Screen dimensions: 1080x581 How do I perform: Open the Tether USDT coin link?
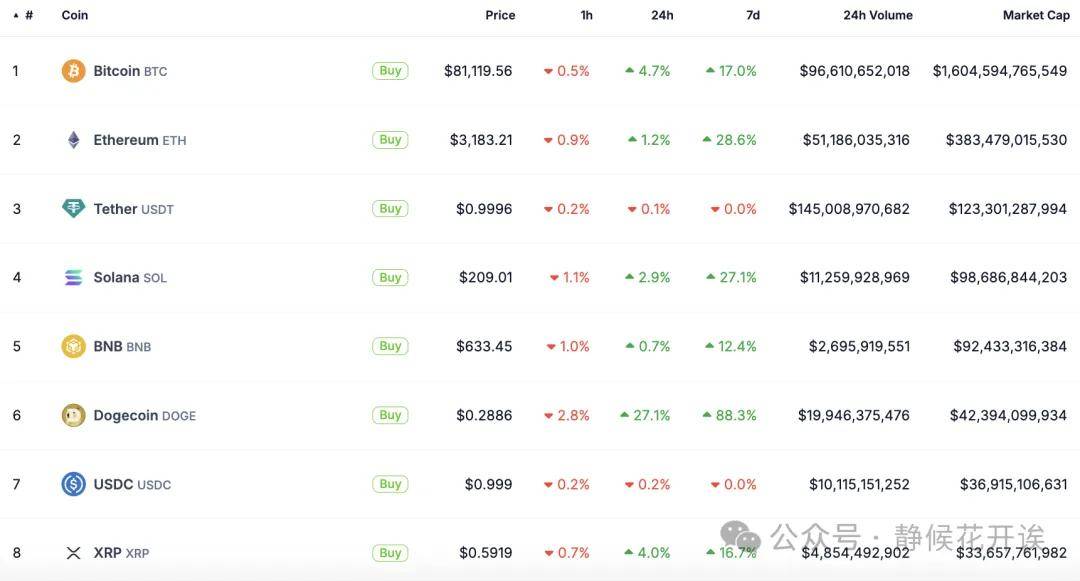coord(134,209)
